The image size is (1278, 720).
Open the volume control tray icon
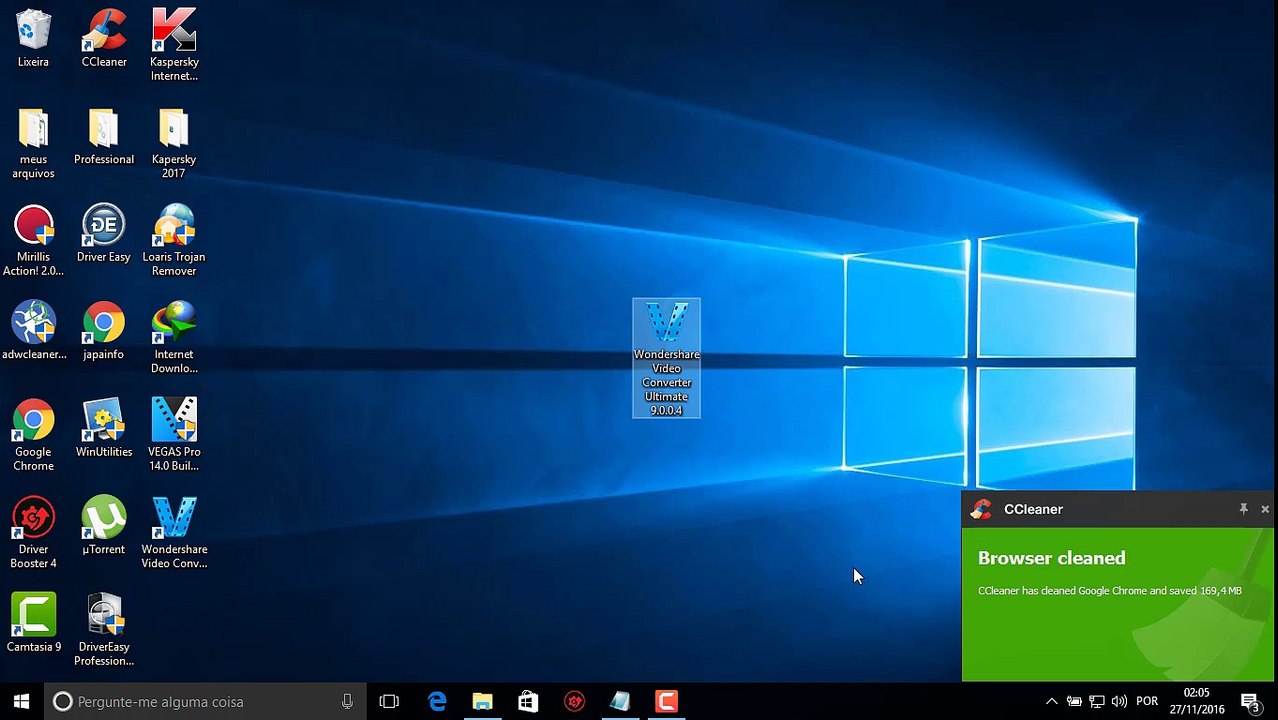click(1119, 702)
